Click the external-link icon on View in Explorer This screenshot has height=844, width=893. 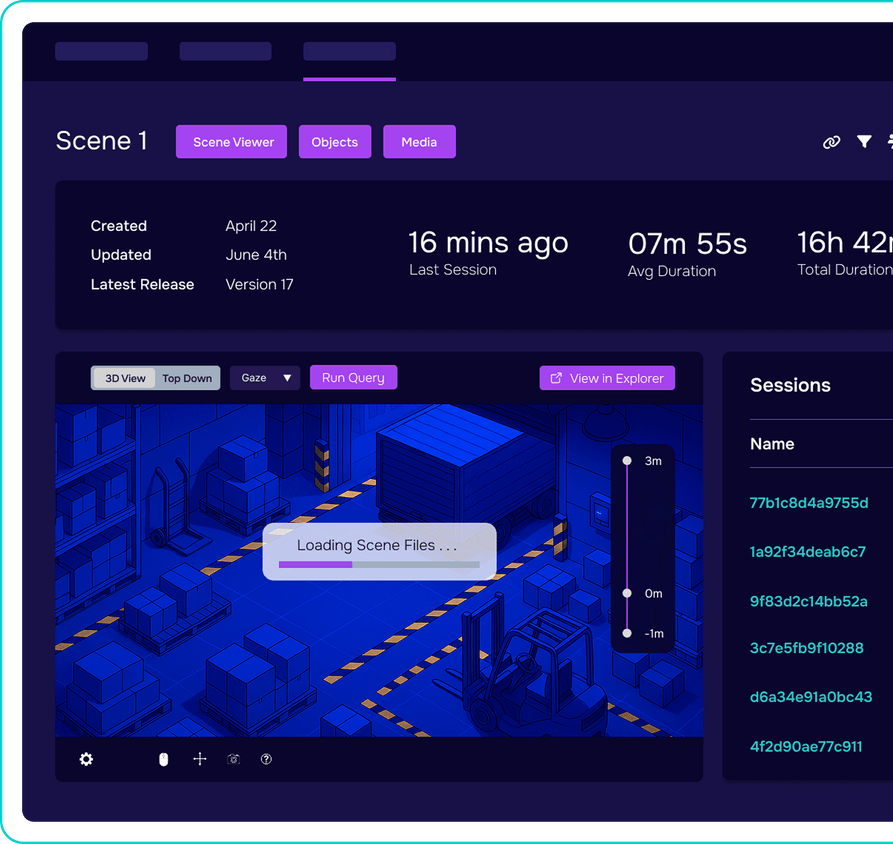(x=556, y=378)
